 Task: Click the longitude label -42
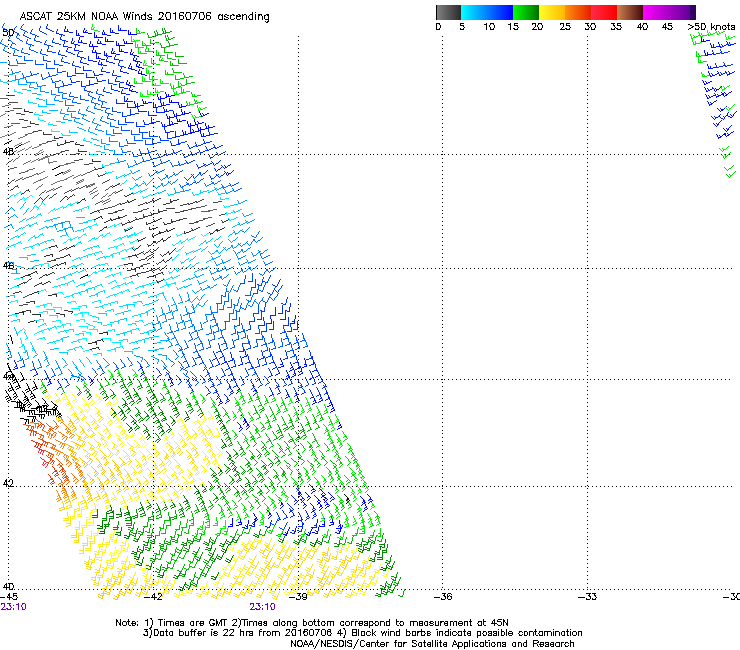153,597
